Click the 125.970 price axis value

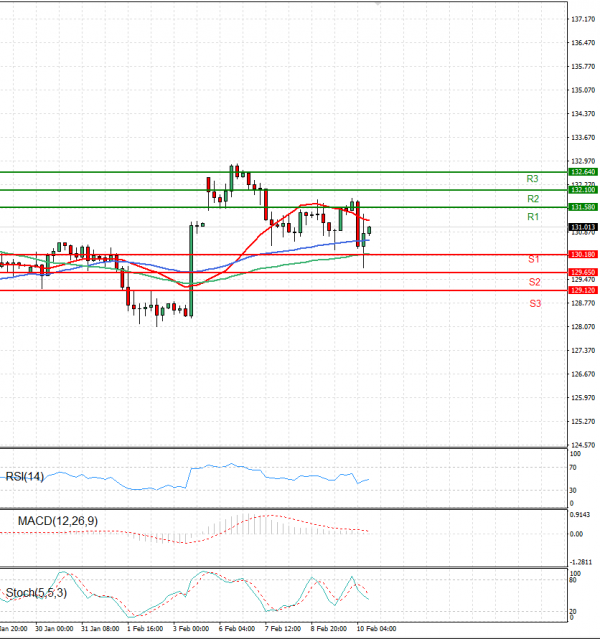[583, 398]
